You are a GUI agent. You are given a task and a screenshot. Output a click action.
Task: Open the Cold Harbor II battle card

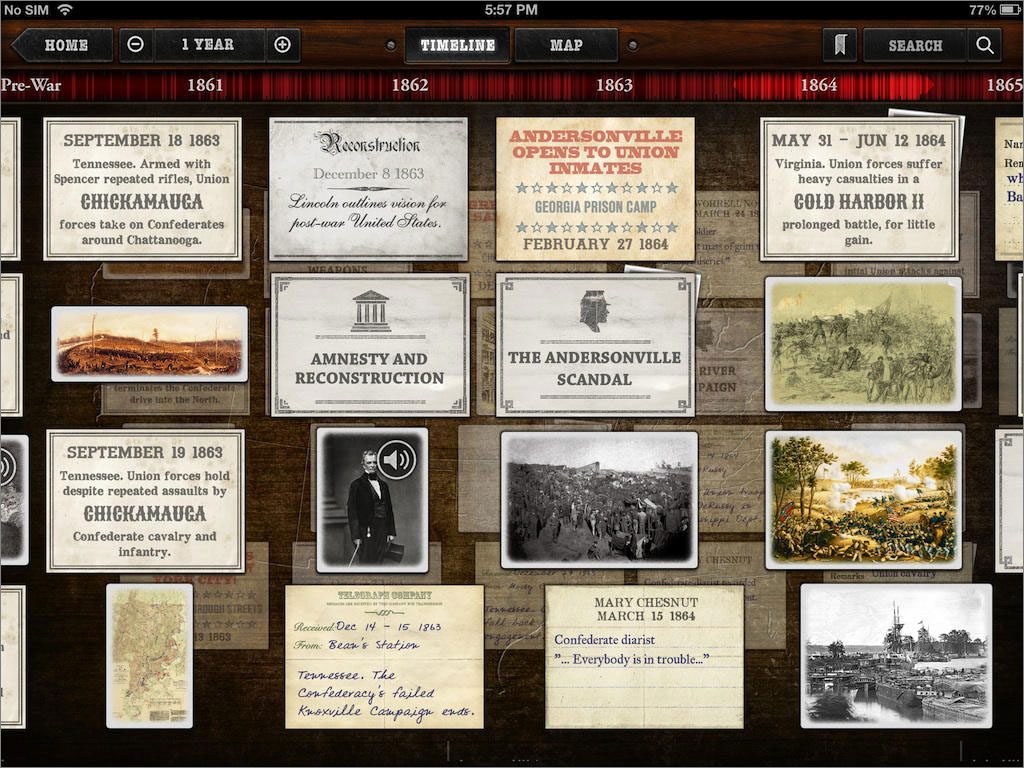(858, 189)
